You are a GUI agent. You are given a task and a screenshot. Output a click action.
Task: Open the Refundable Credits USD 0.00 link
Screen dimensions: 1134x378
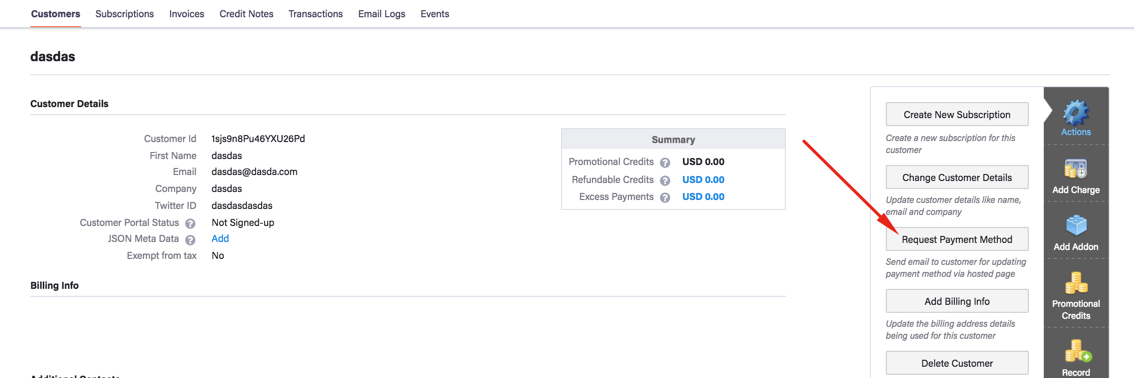704,179
